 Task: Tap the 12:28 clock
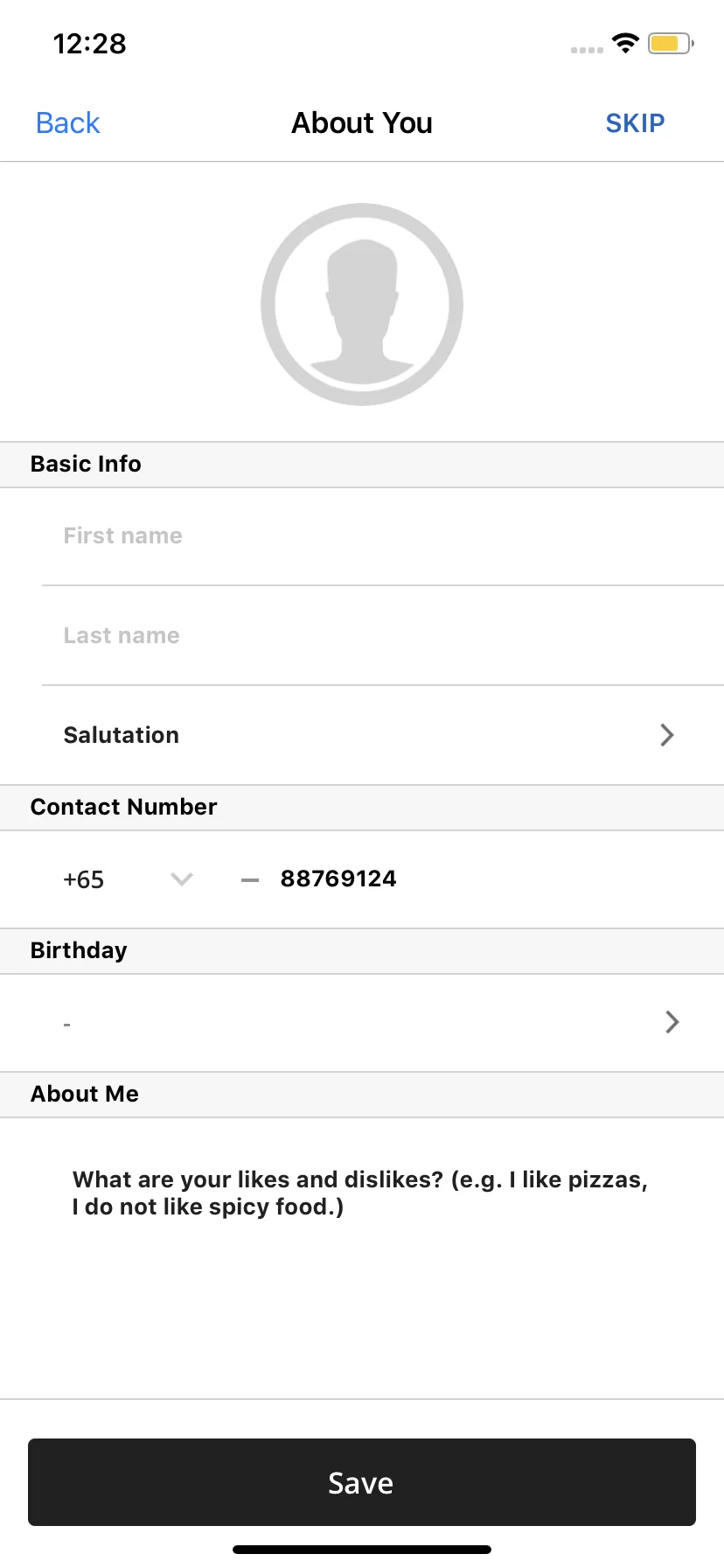(89, 44)
